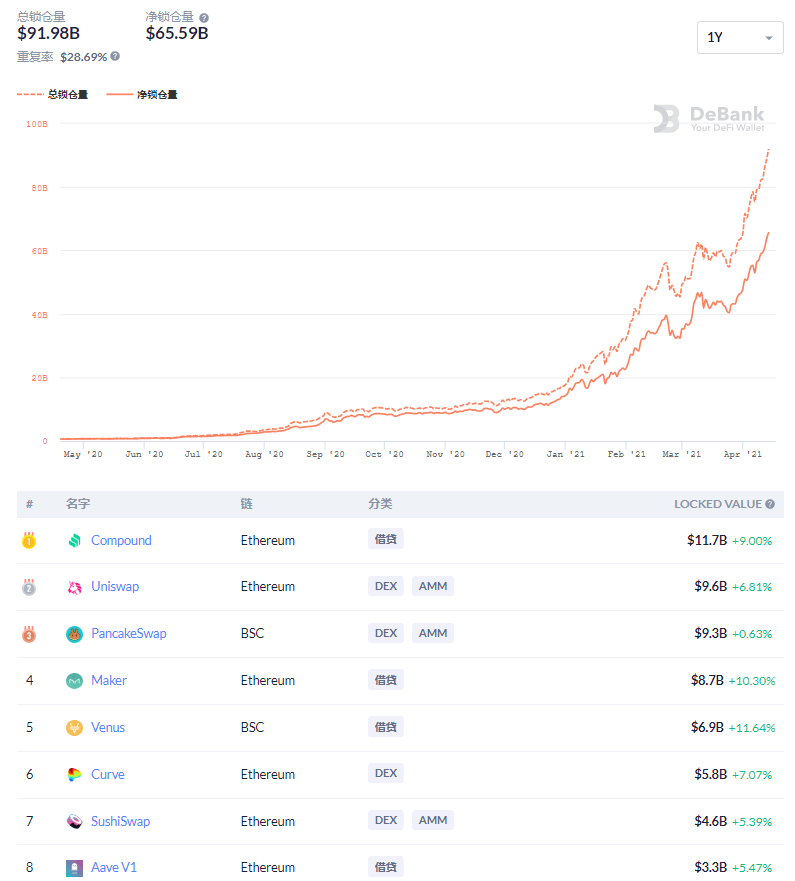Open the Uniswap protocol link
The width and height of the screenshot is (795, 881).
(x=115, y=587)
